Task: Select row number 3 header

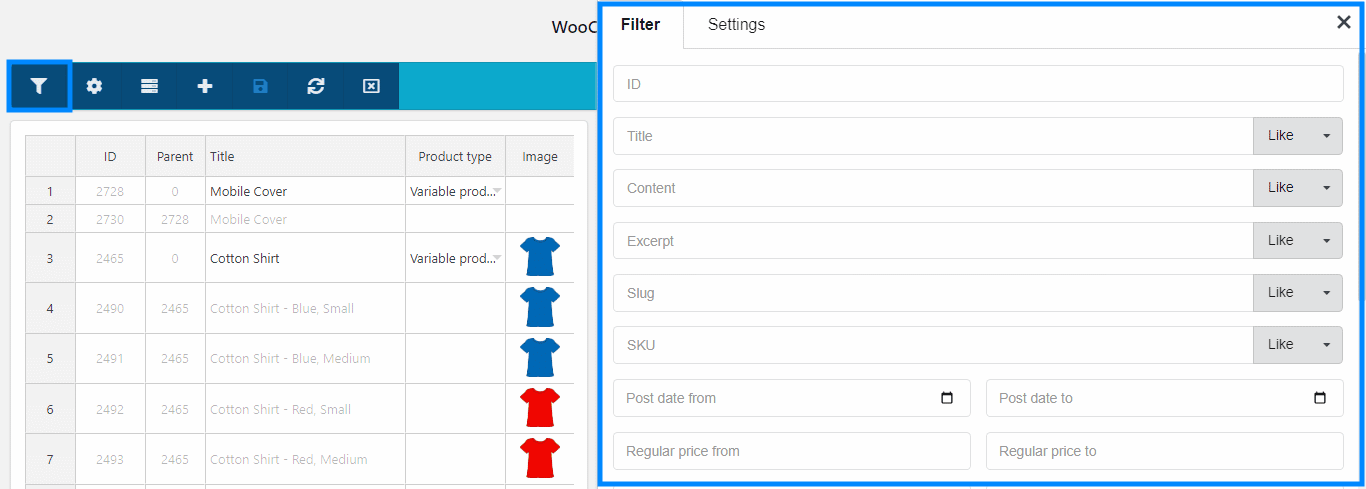Action: coord(50,258)
